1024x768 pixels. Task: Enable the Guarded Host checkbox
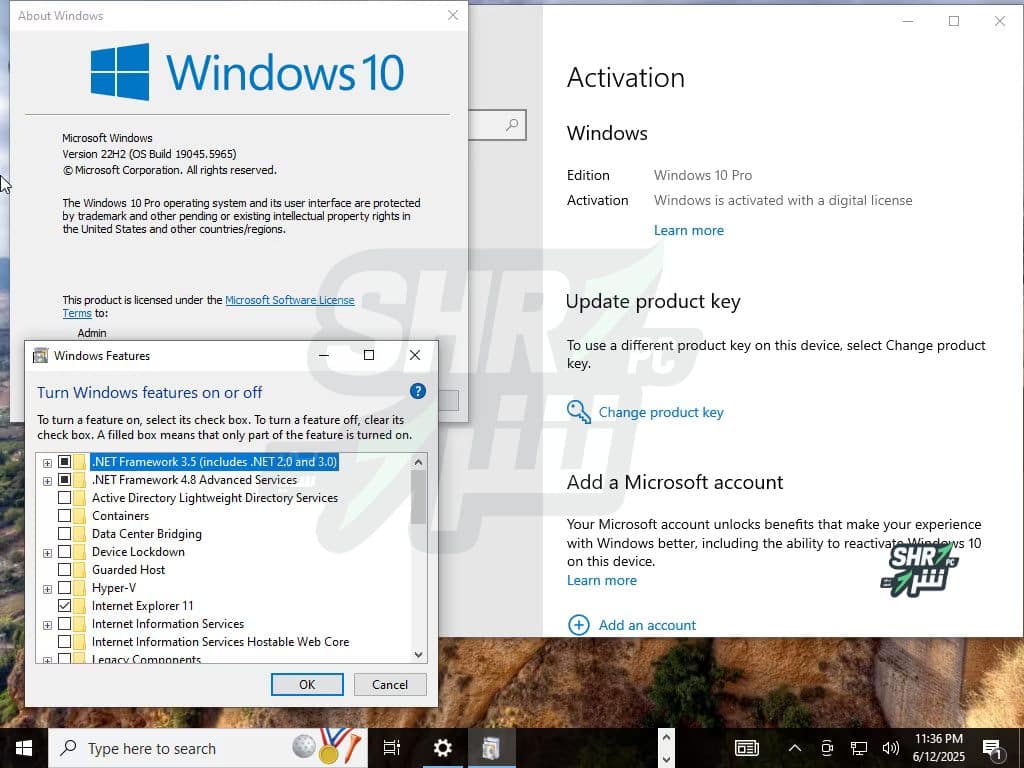(64, 570)
